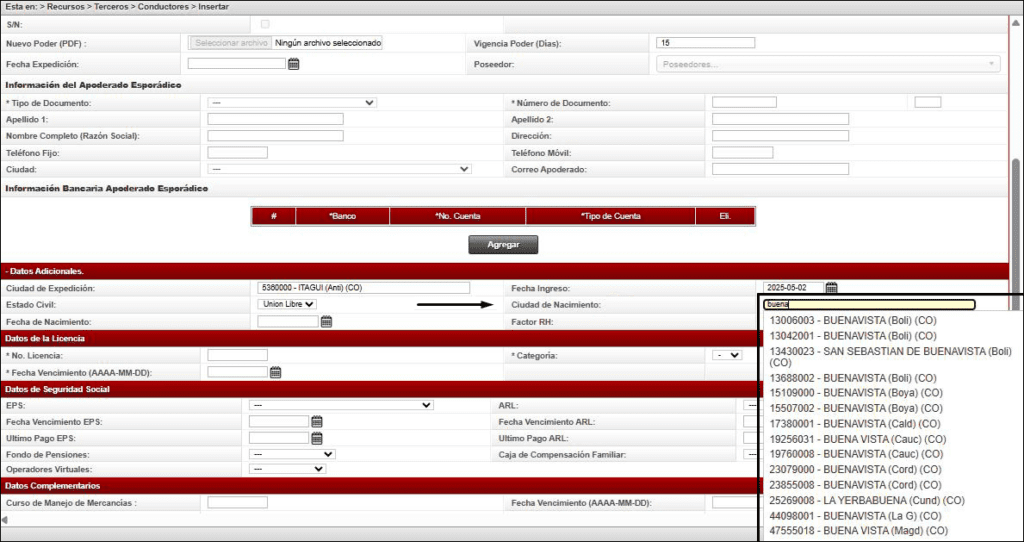Click the No. Licencia input field

tap(237, 355)
